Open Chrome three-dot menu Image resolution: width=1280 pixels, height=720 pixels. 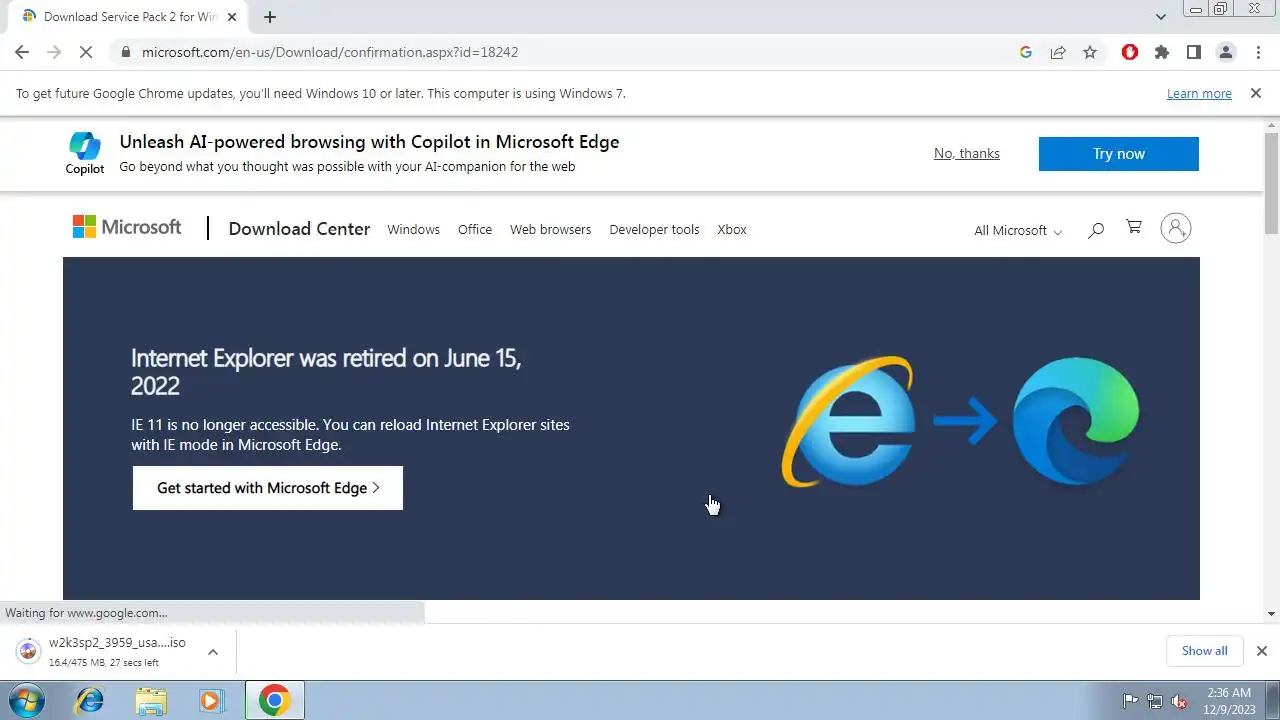tap(1257, 52)
